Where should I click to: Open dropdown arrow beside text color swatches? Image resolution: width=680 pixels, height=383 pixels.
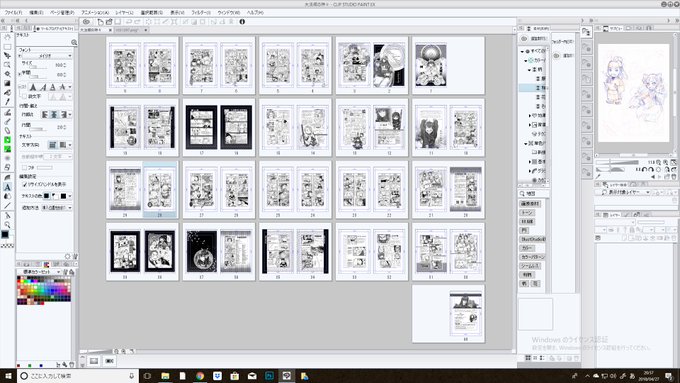[x=70, y=196]
